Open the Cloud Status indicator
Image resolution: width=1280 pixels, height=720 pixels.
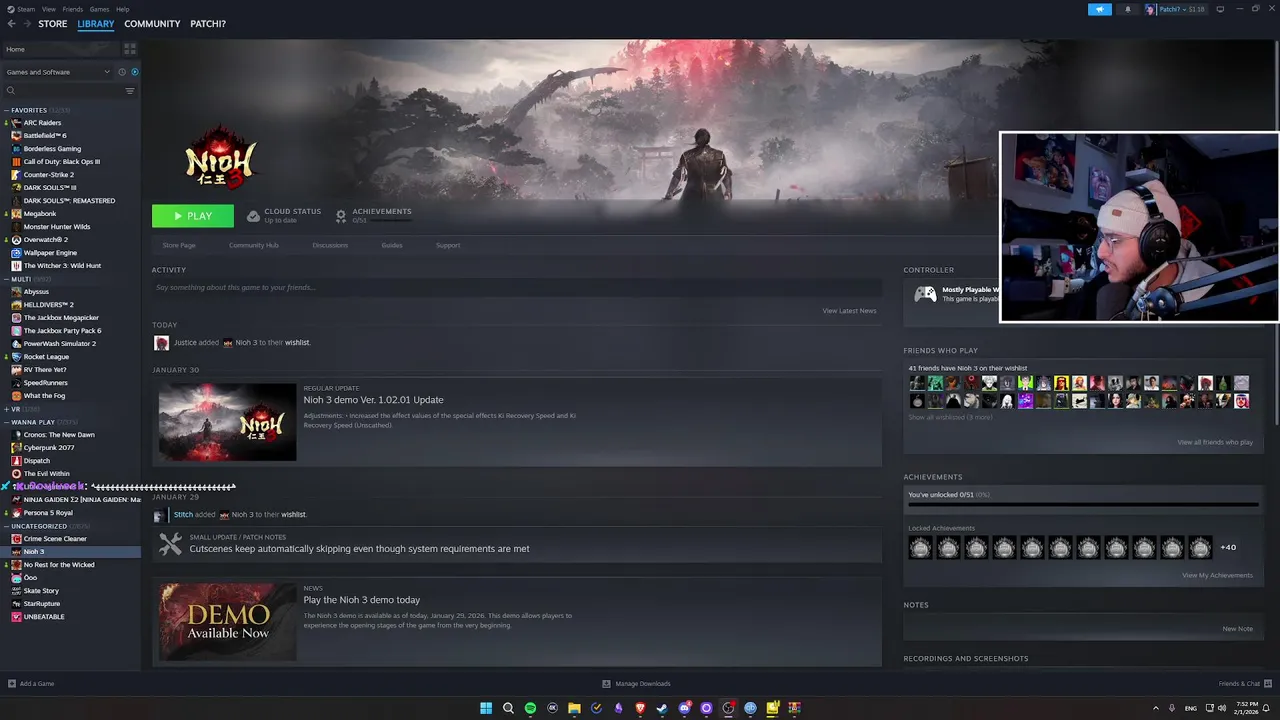pyautogui.click(x=284, y=215)
